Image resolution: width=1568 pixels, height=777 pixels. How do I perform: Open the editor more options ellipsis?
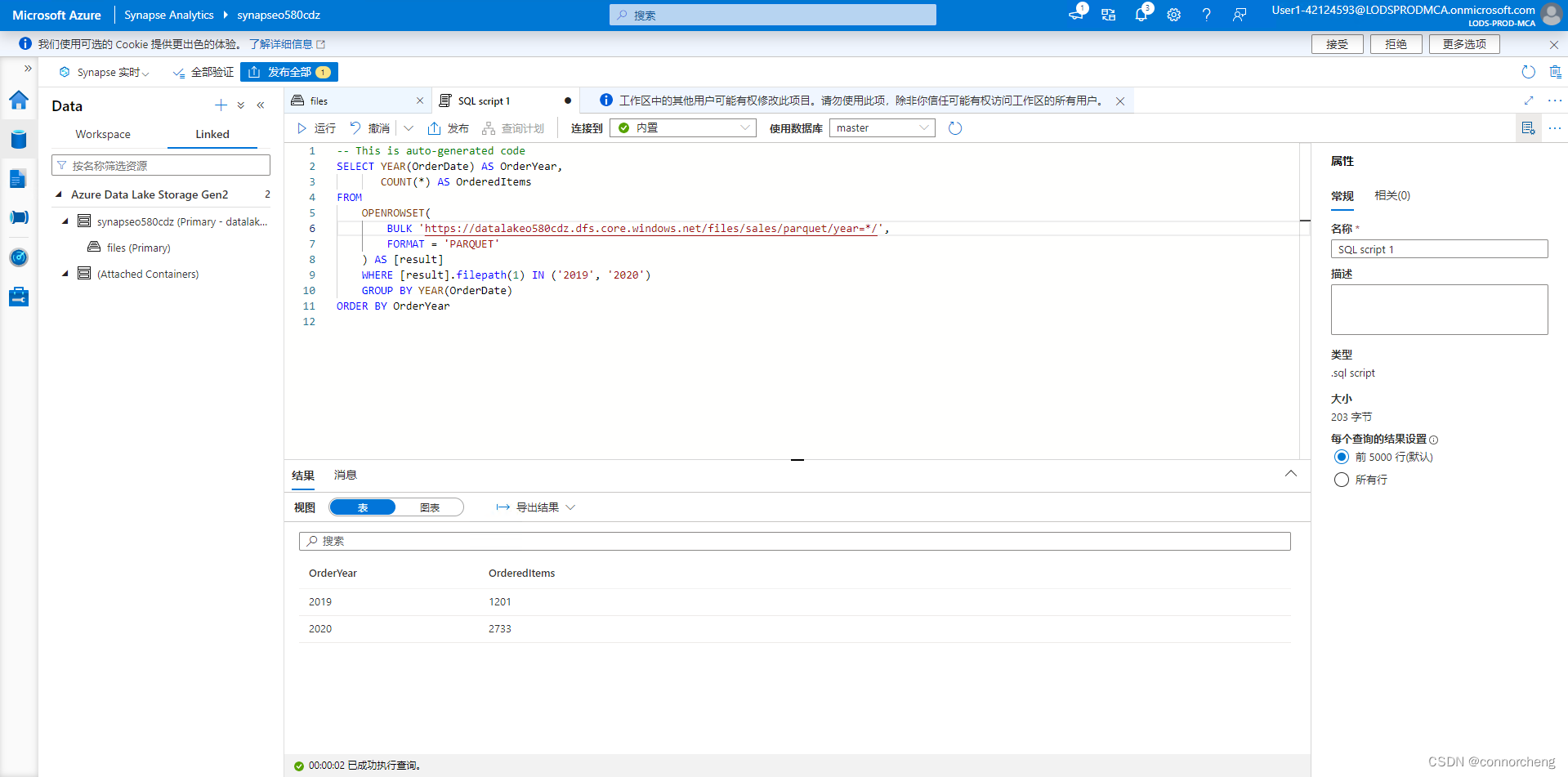pos(1554,128)
